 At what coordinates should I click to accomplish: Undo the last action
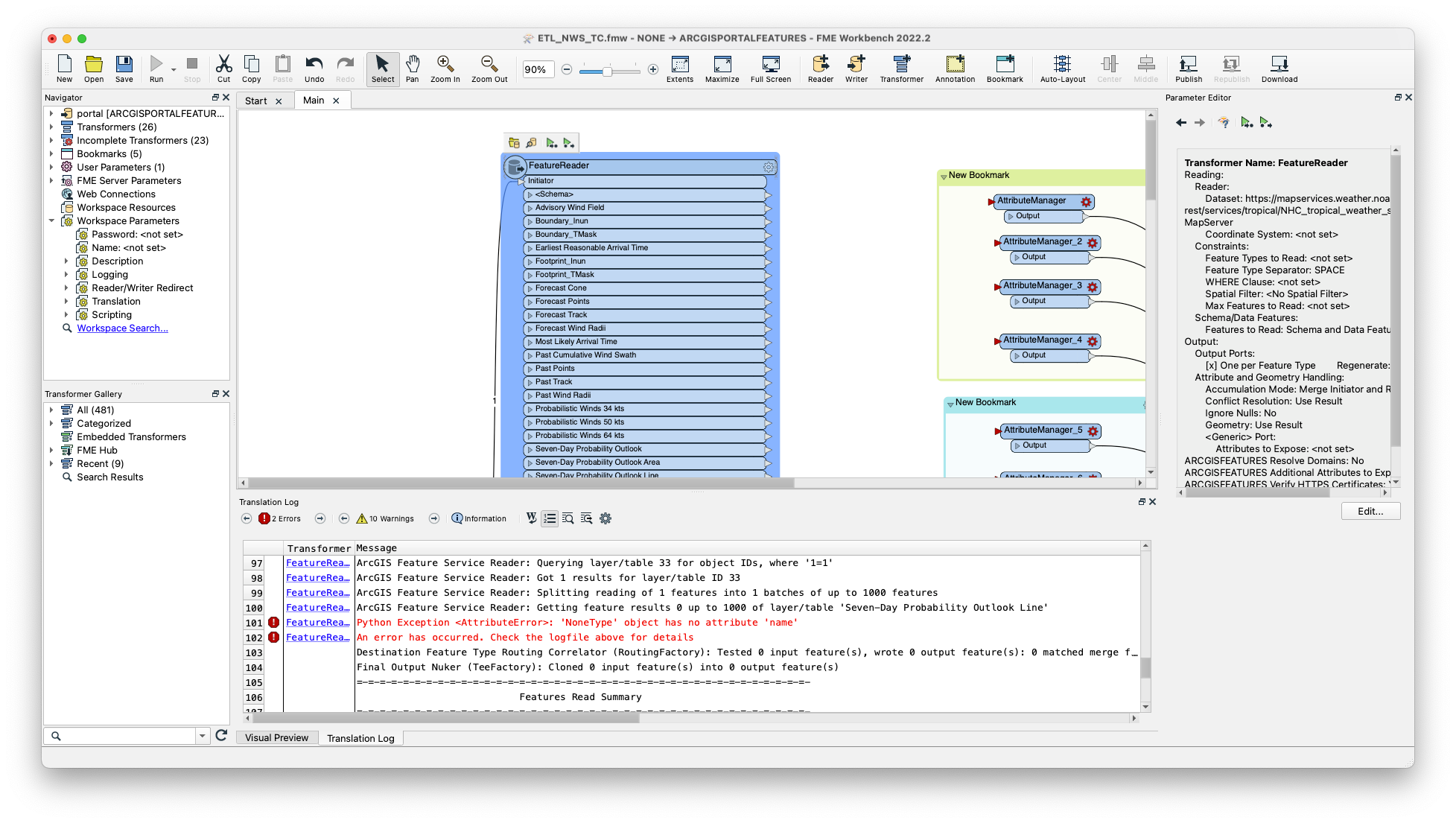pos(314,69)
